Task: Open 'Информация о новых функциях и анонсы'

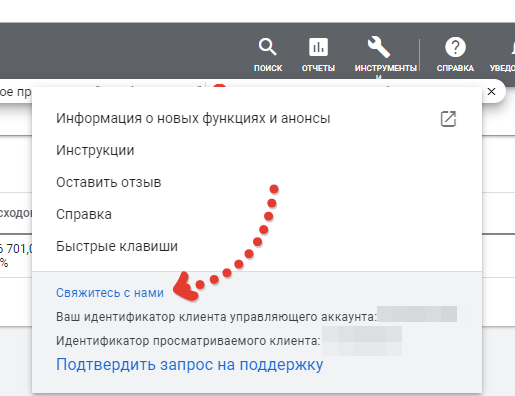Action: [x=193, y=118]
